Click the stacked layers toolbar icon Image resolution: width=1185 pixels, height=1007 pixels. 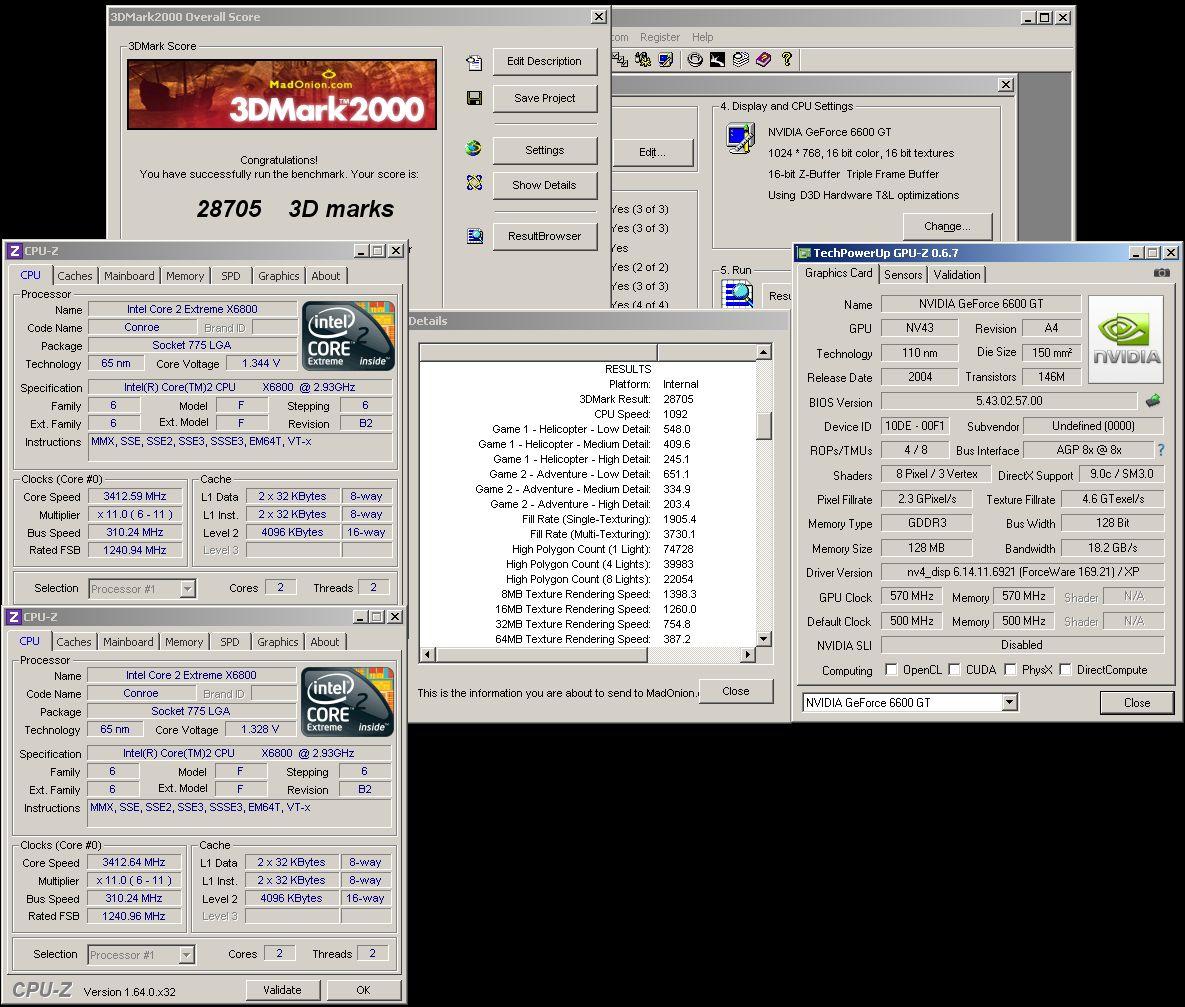point(741,59)
